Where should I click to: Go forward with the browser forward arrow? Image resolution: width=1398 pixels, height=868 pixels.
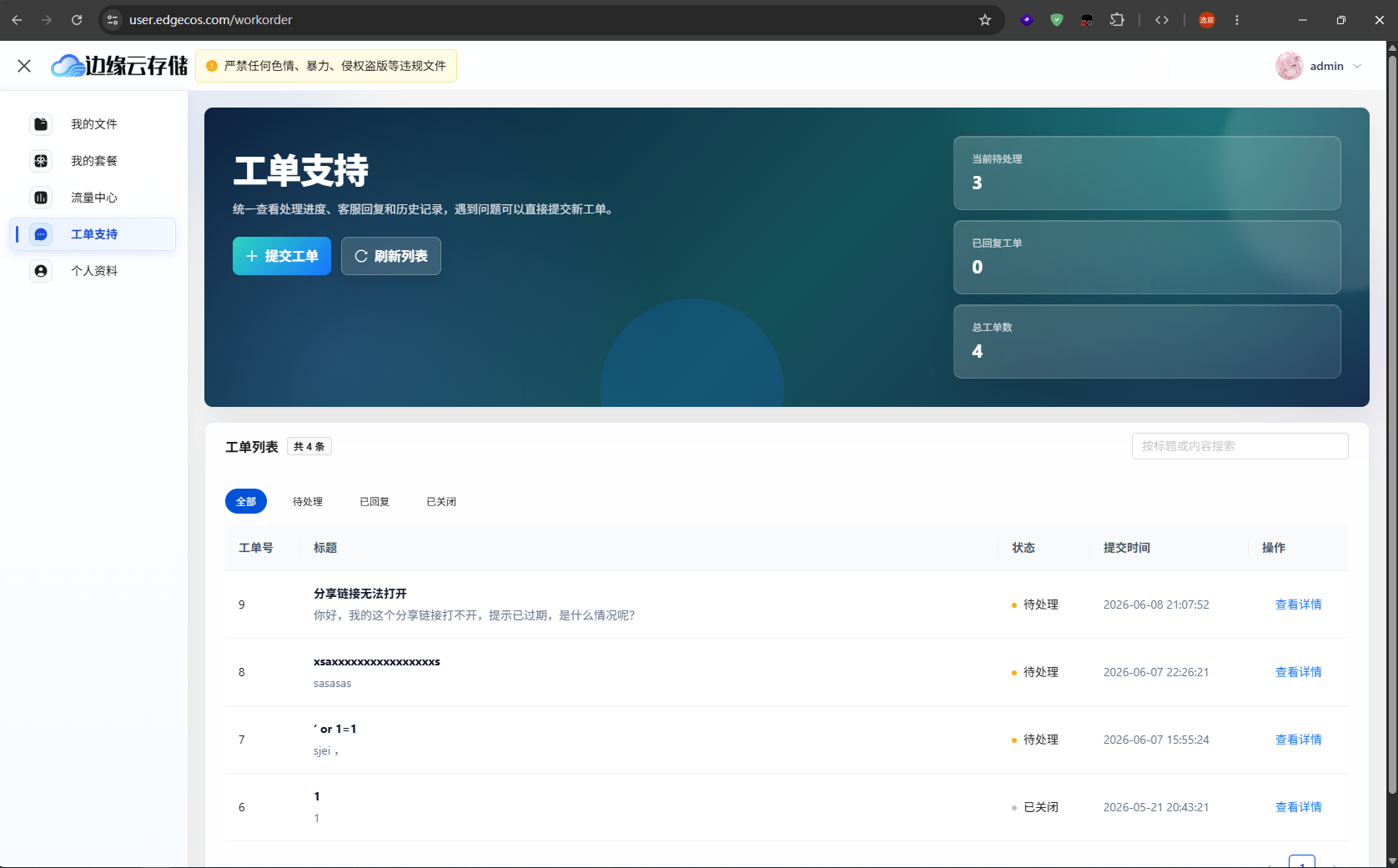point(47,20)
